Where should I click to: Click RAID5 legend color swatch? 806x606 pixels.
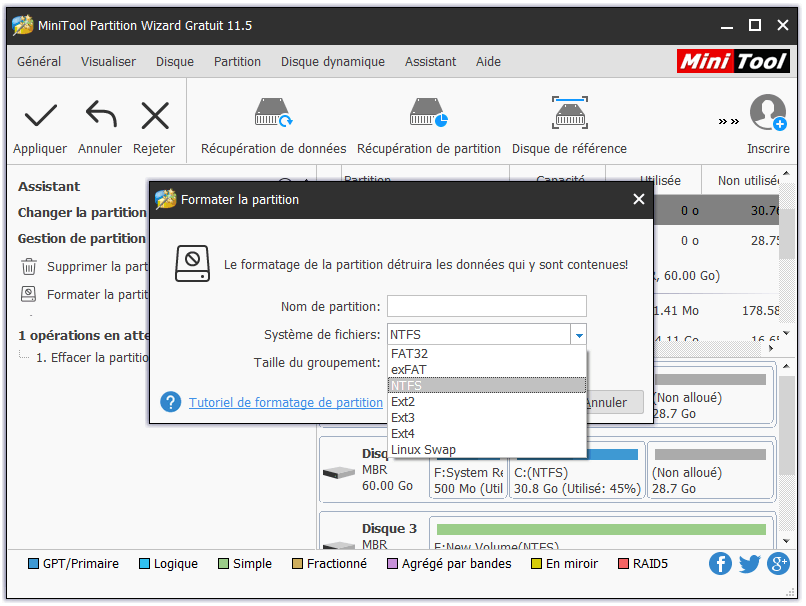point(624,564)
